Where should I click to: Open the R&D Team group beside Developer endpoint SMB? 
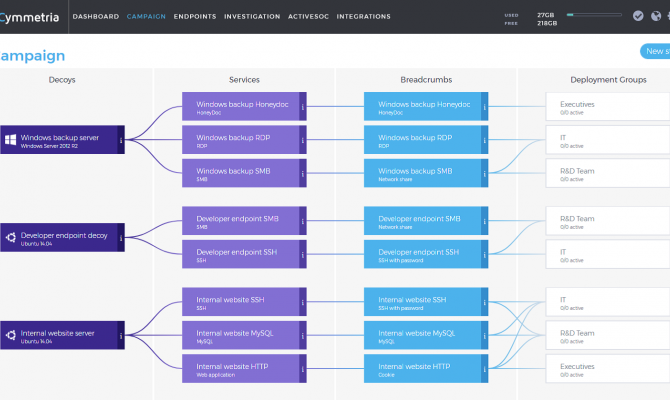pos(608,221)
